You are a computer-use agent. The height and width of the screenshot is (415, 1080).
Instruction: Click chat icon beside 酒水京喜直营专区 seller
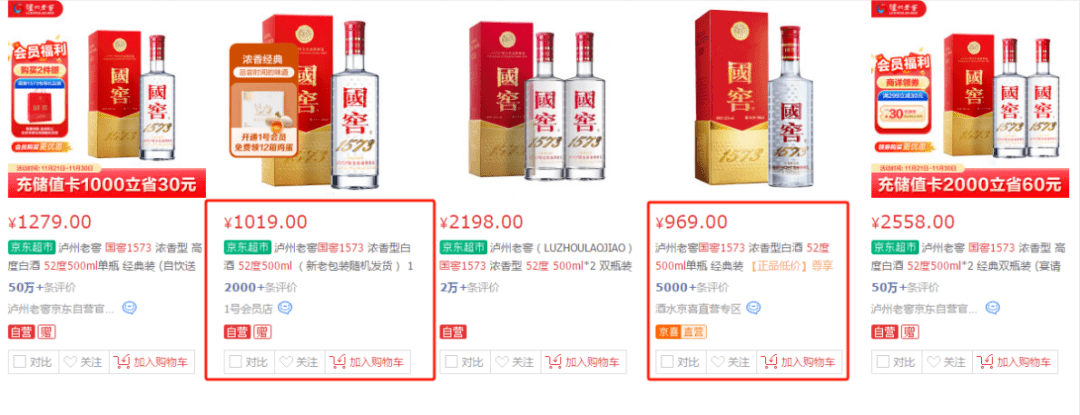click(x=754, y=308)
